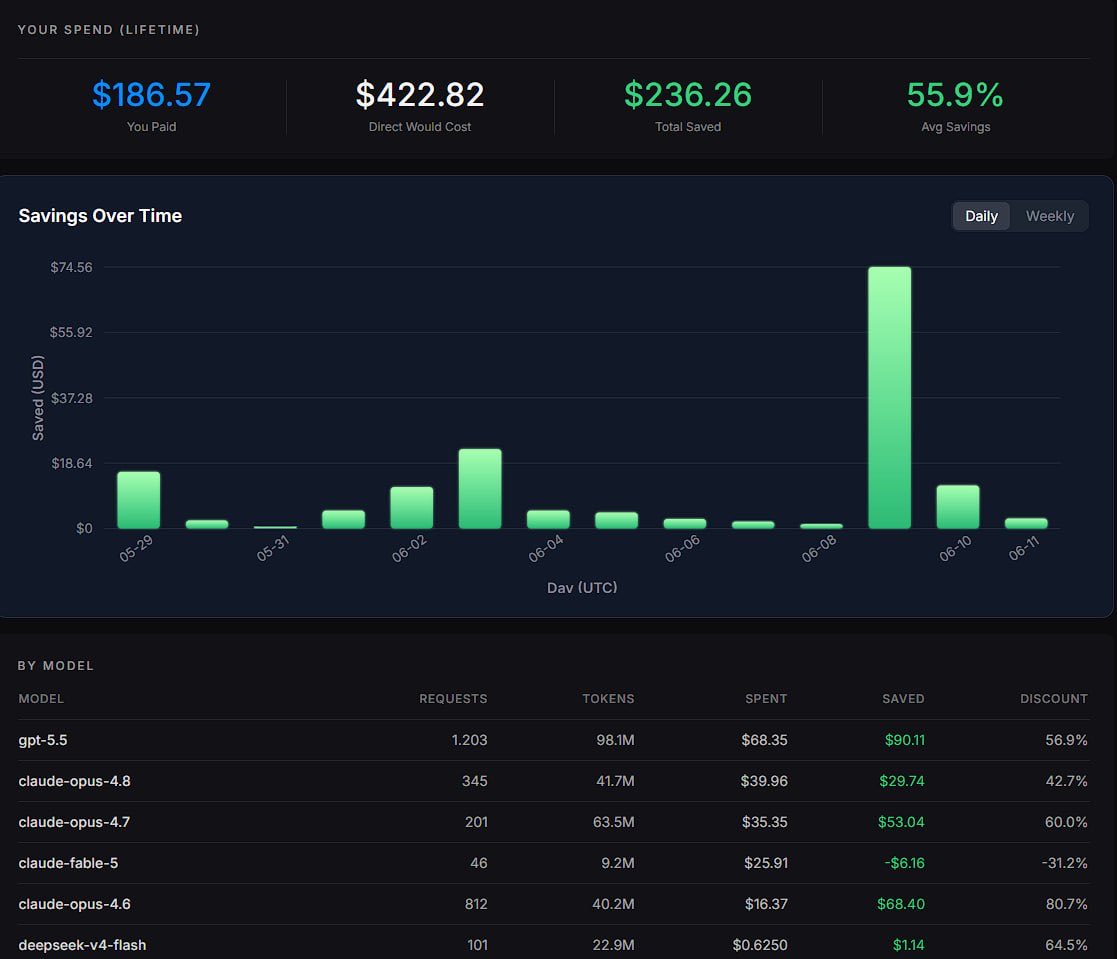This screenshot has height=959, width=1117.
Task: Click claude-opus-4.6 discount 80.7%
Action: [1066, 903]
